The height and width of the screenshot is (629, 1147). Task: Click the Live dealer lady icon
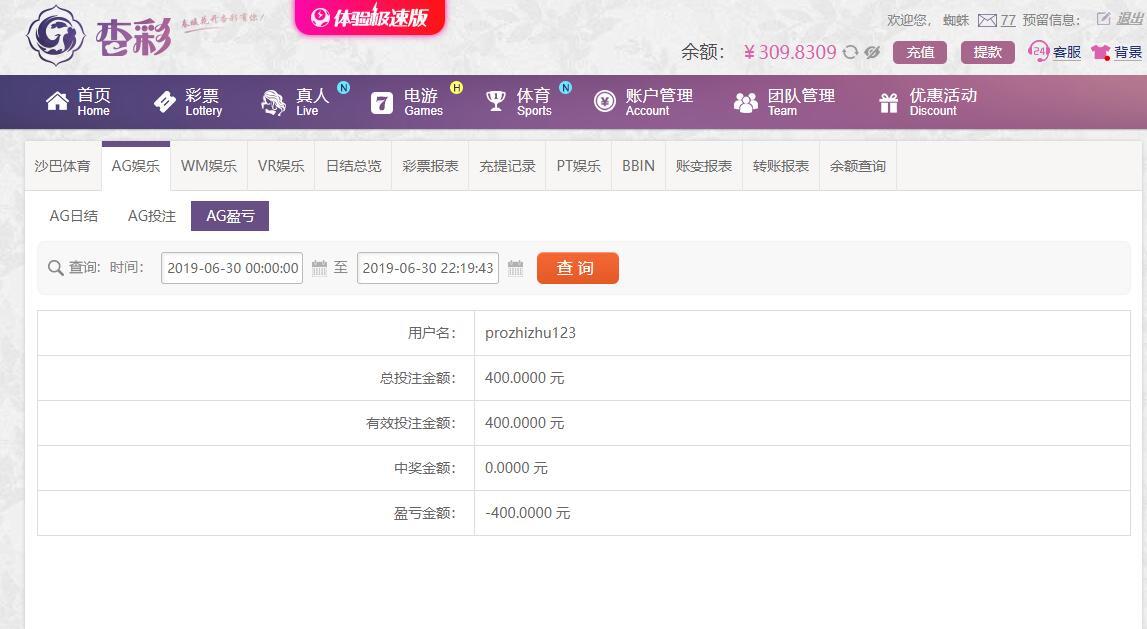pos(274,102)
